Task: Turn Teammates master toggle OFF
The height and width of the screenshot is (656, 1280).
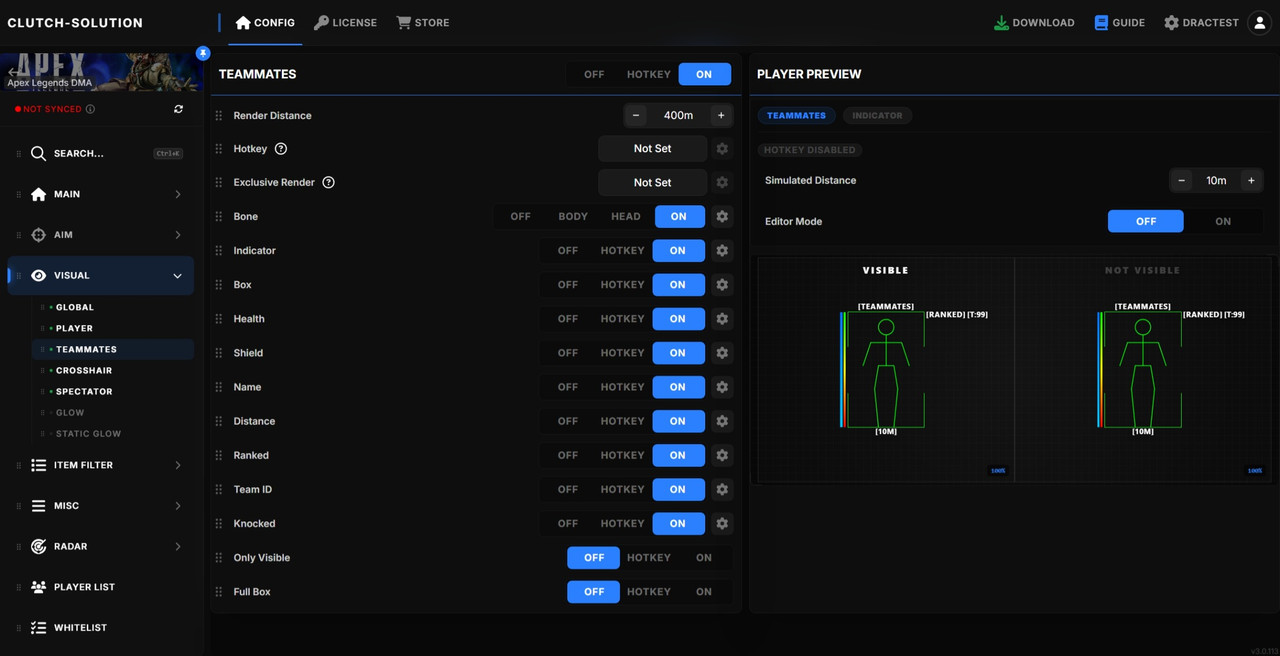Action: point(594,74)
